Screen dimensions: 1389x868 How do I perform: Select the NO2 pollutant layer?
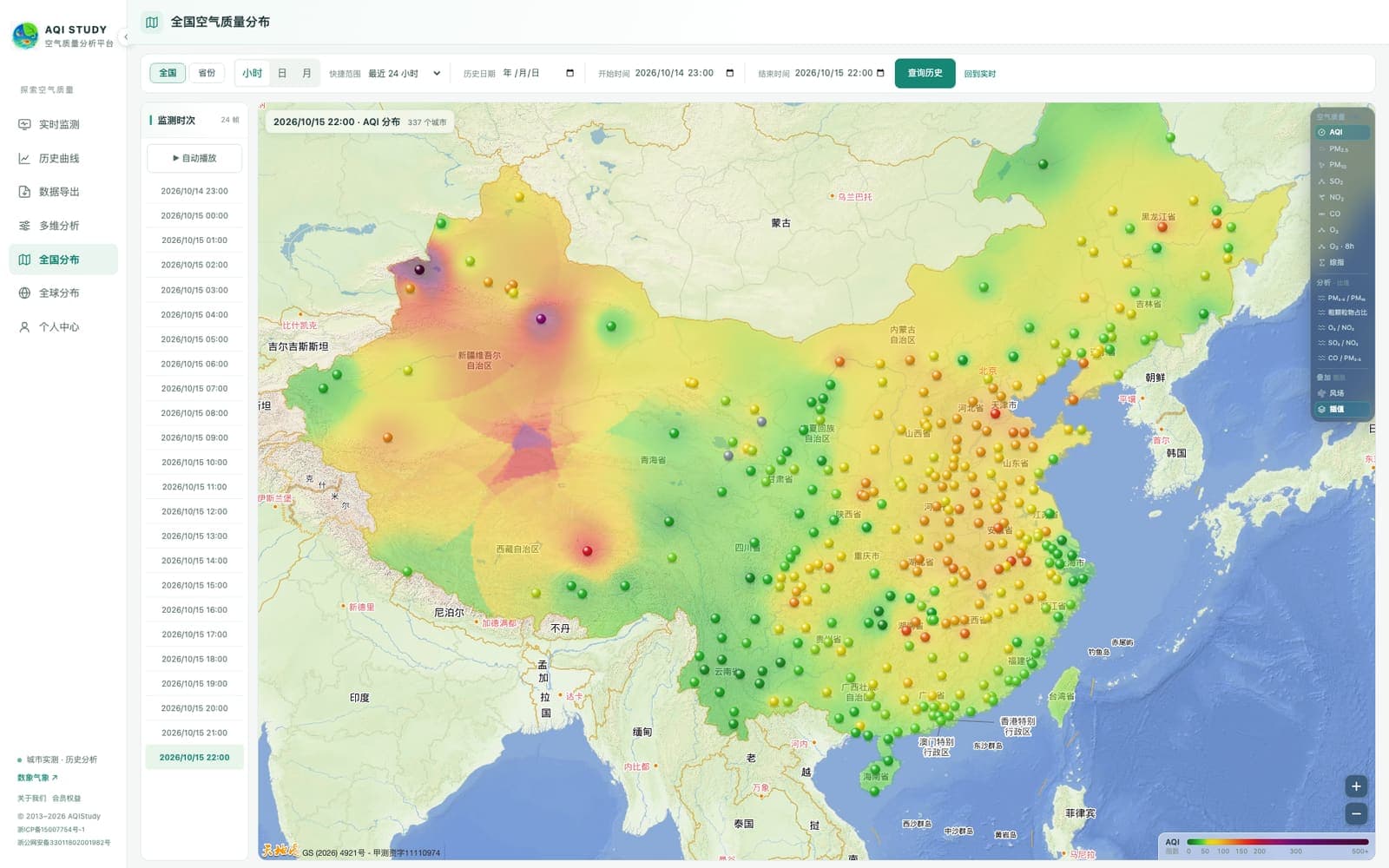(x=1342, y=197)
